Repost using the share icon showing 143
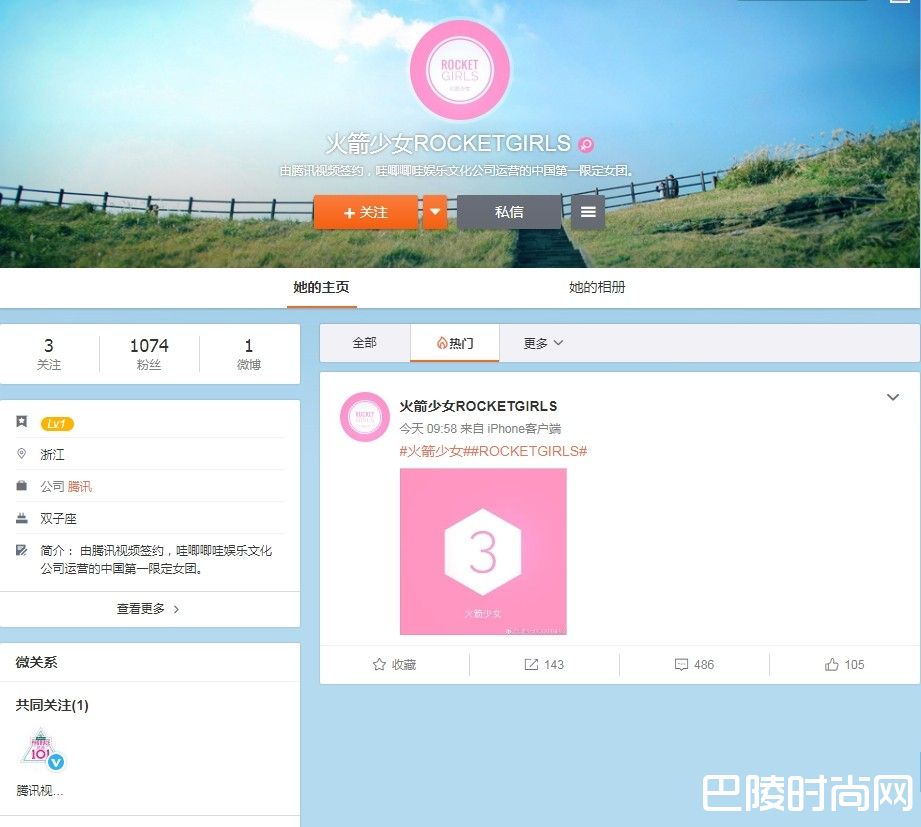 (x=544, y=664)
